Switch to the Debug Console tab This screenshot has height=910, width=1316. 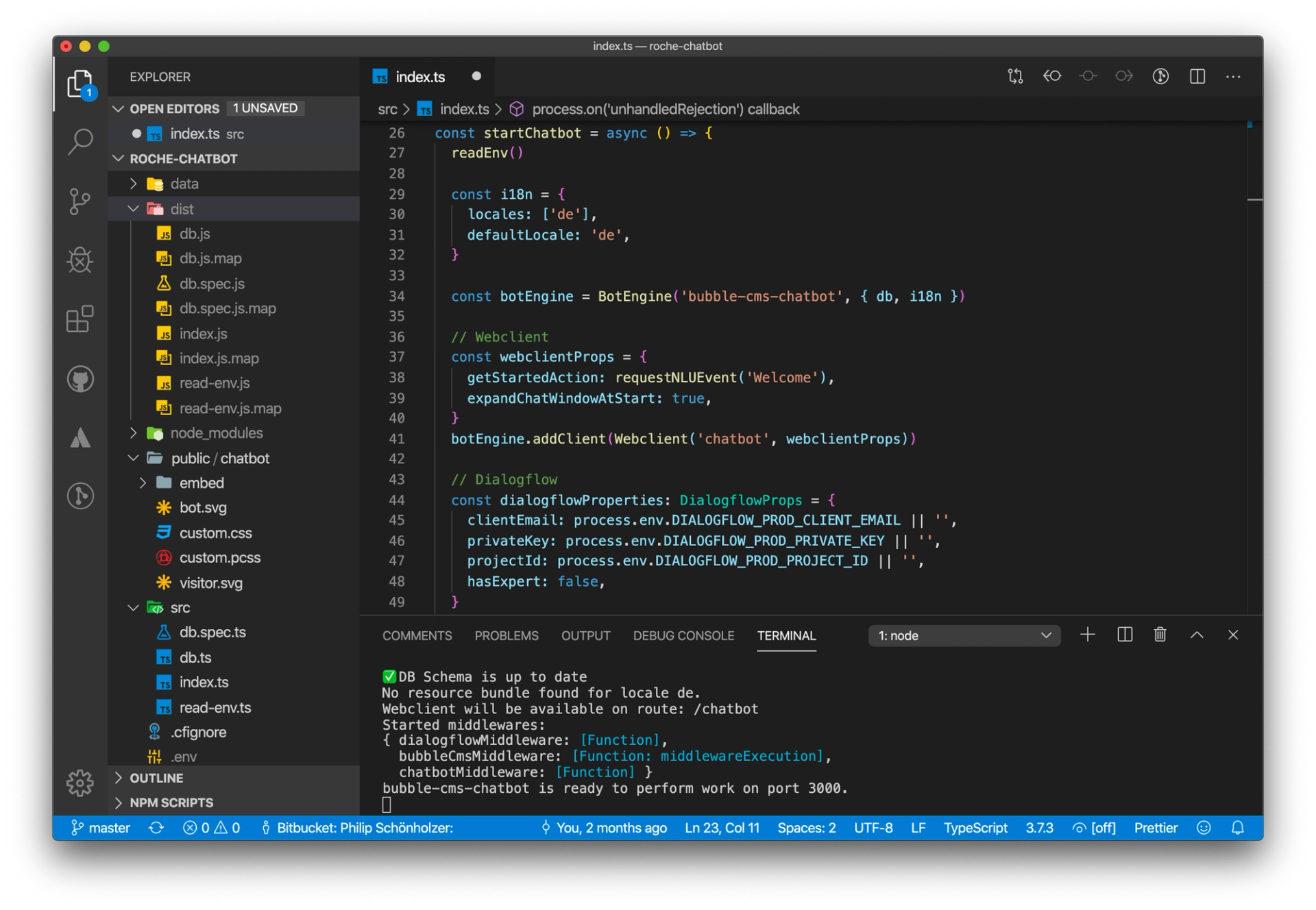pyautogui.click(x=683, y=635)
